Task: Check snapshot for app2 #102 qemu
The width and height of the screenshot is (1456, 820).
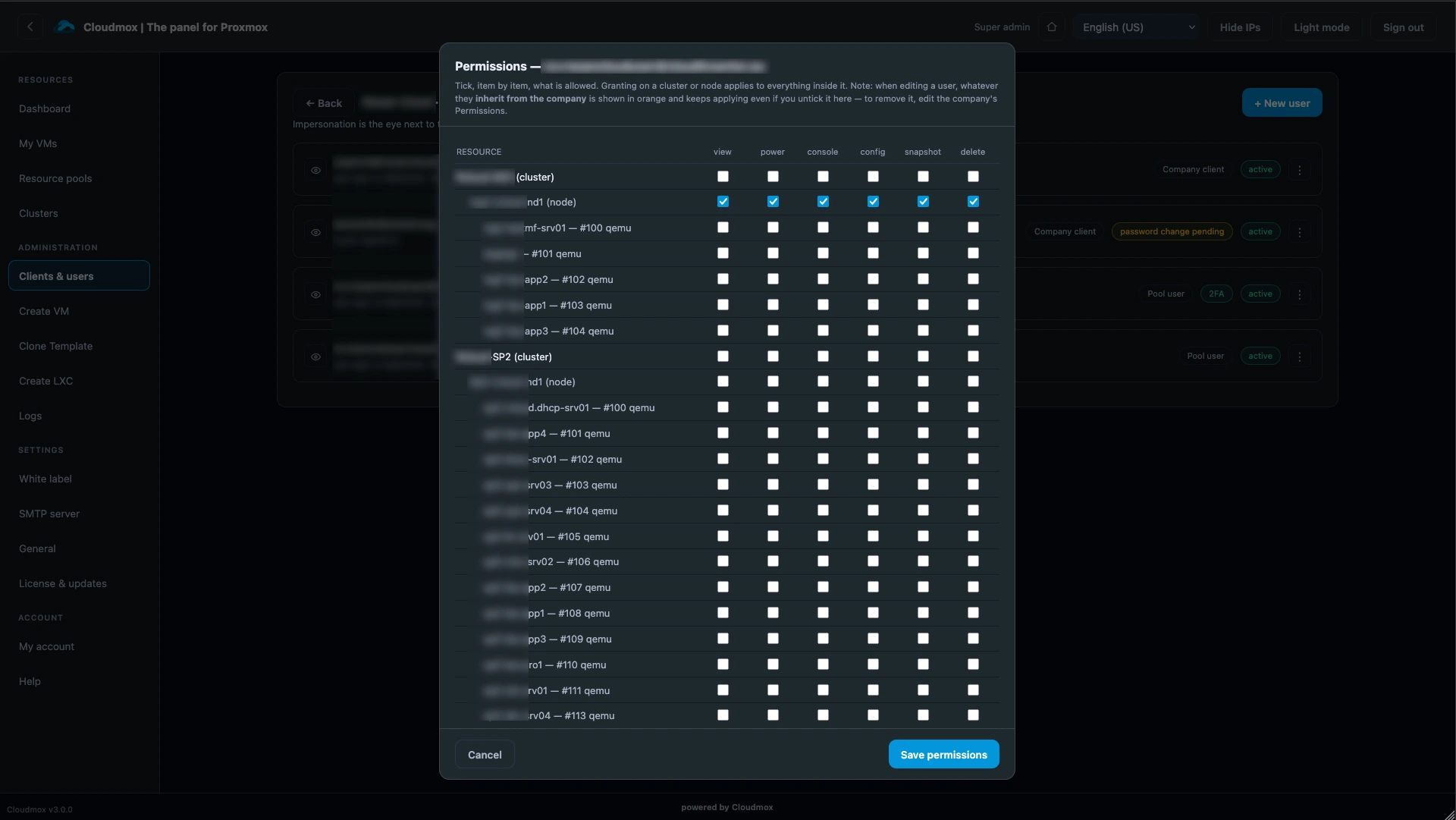Action: pyautogui.click(x=923, y=279)
